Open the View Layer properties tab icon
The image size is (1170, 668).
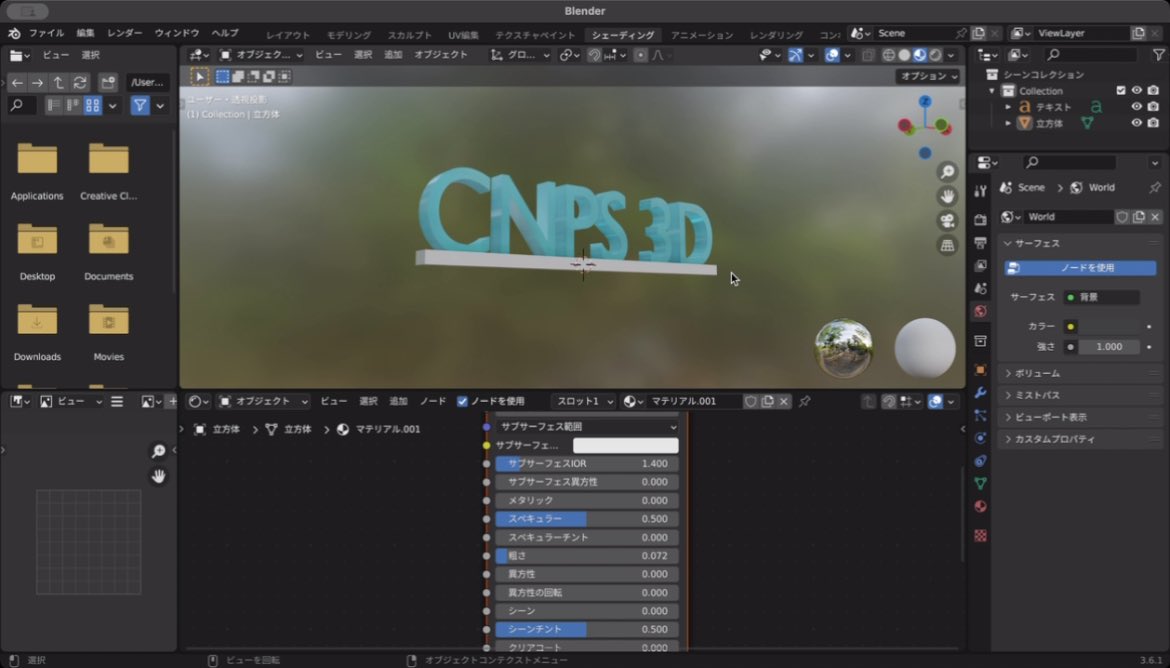pyautogui.click(x=980, y=266)
